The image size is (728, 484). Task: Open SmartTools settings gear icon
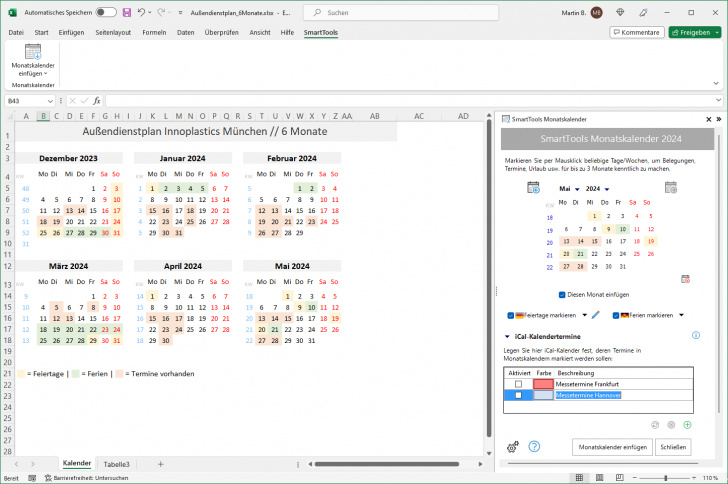click(x=513, y=447)
